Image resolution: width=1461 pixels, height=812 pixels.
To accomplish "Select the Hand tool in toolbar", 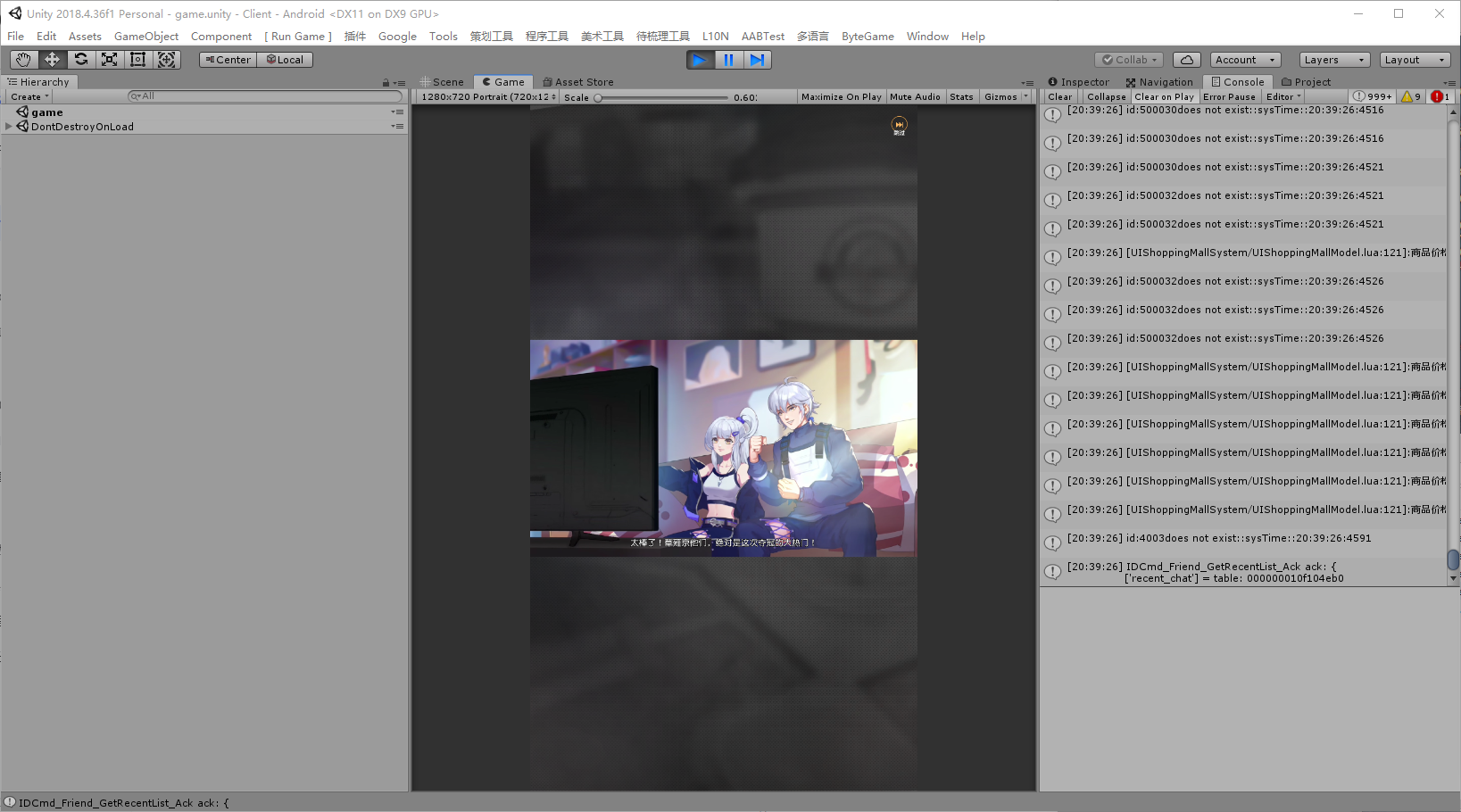I will pyautogui.click(x=23, y=60).
